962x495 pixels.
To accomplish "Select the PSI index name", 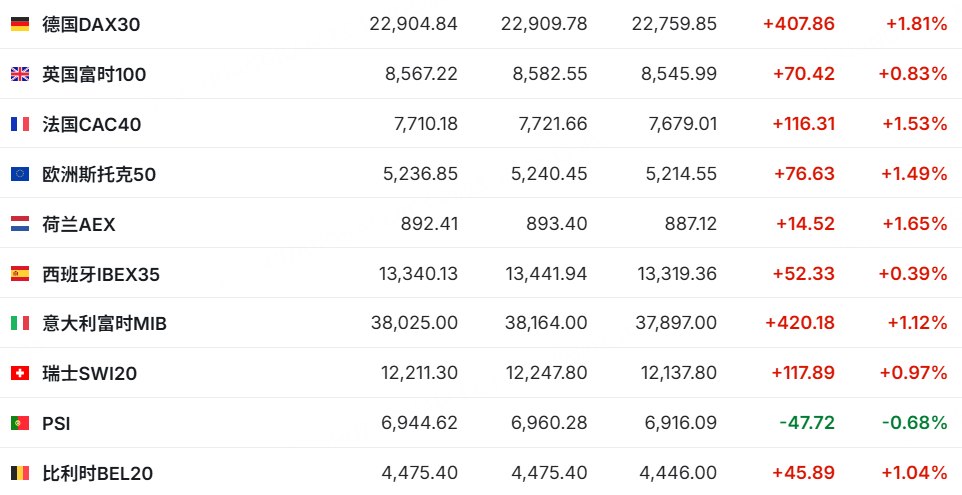I will pyautogui.click(x=56, y=423).
